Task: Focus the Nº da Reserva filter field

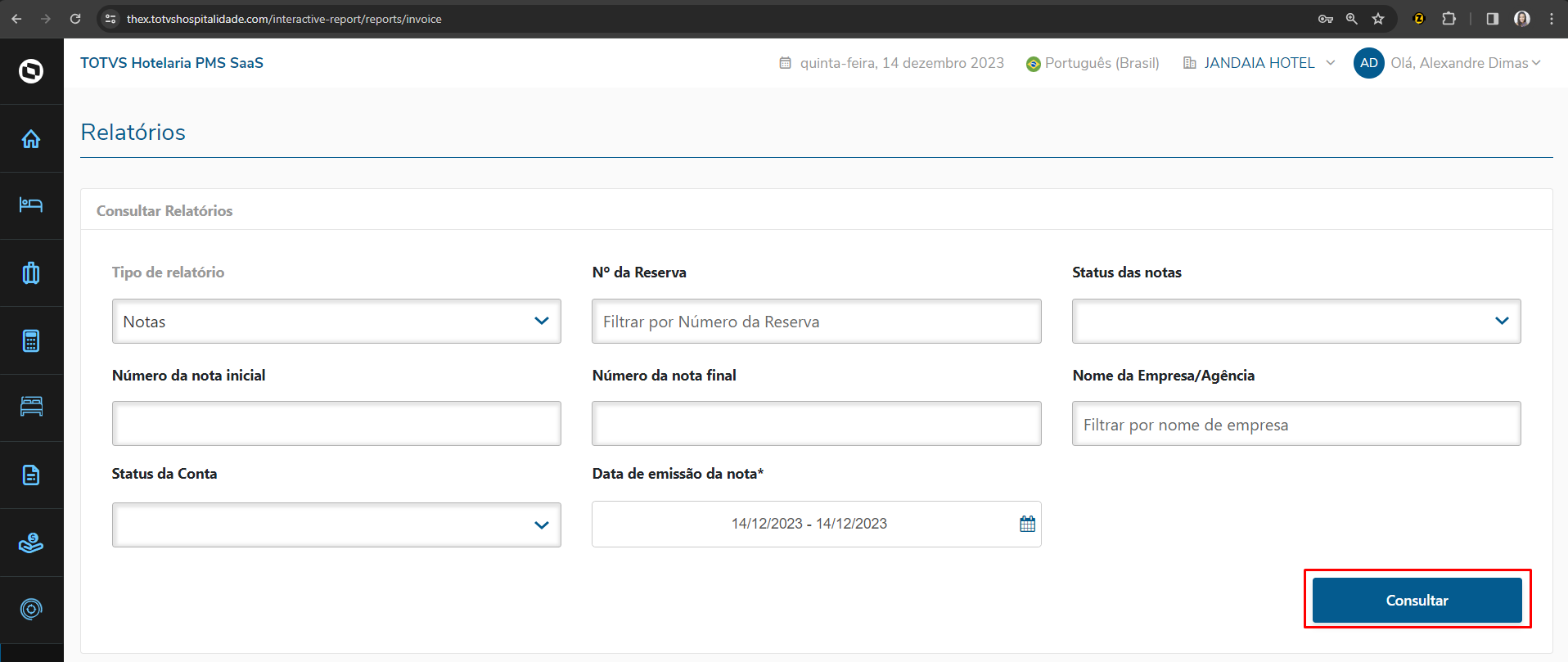Action: coord(816,321)
